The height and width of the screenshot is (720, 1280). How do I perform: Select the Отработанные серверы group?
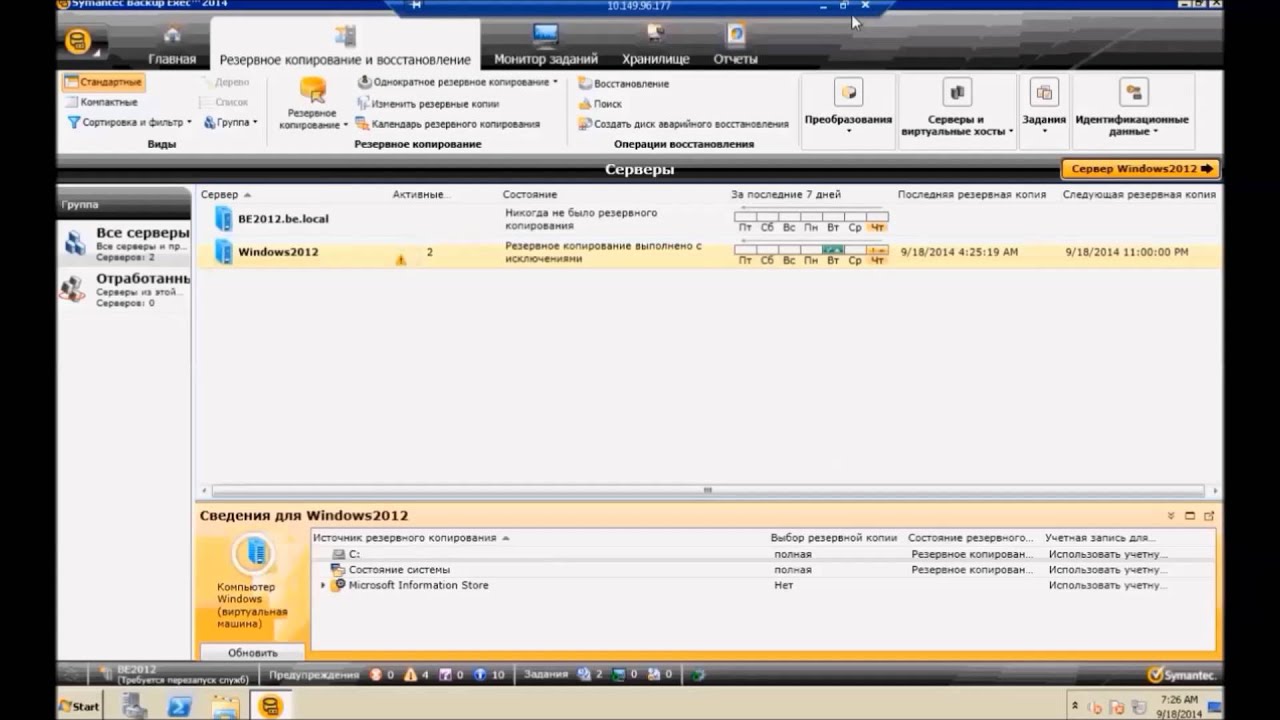125,290
